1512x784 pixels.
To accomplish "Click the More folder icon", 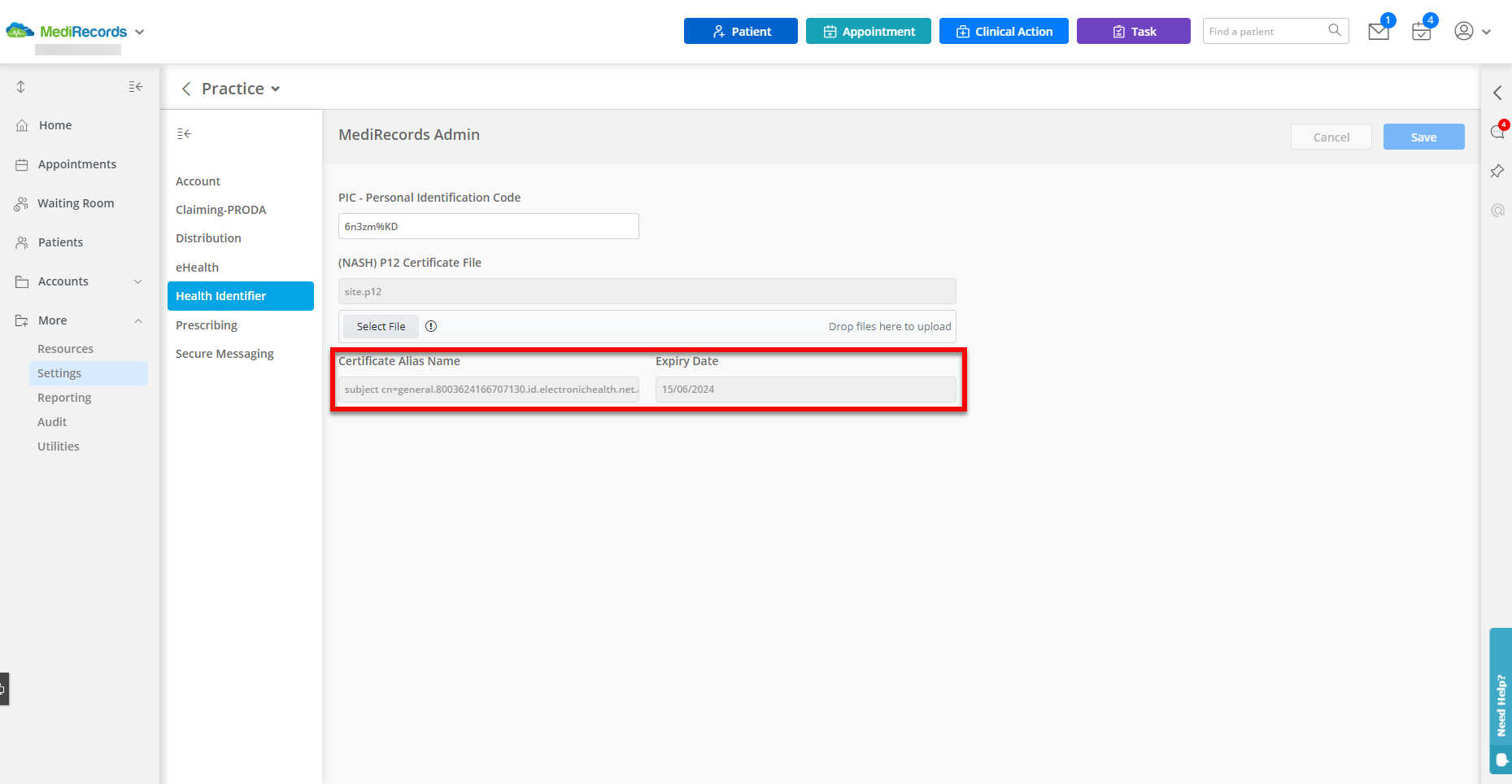I will tap(22, 320).
